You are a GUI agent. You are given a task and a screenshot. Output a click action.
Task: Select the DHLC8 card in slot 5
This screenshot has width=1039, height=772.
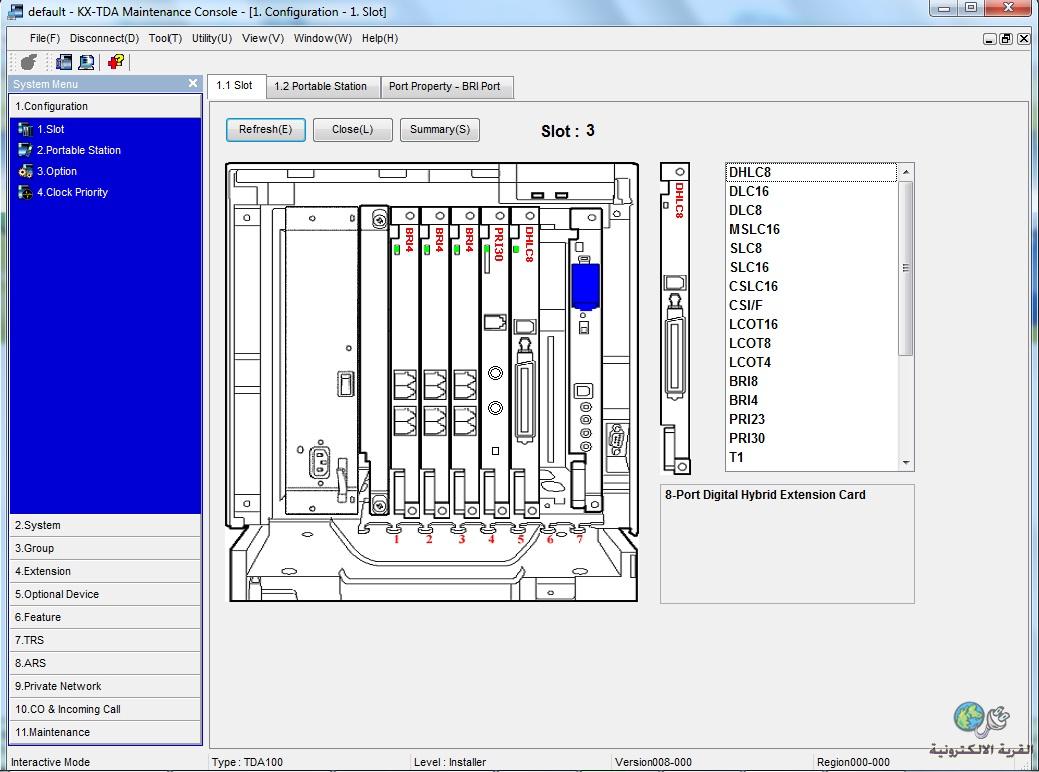pyautogui.click(x=524, y=361)
